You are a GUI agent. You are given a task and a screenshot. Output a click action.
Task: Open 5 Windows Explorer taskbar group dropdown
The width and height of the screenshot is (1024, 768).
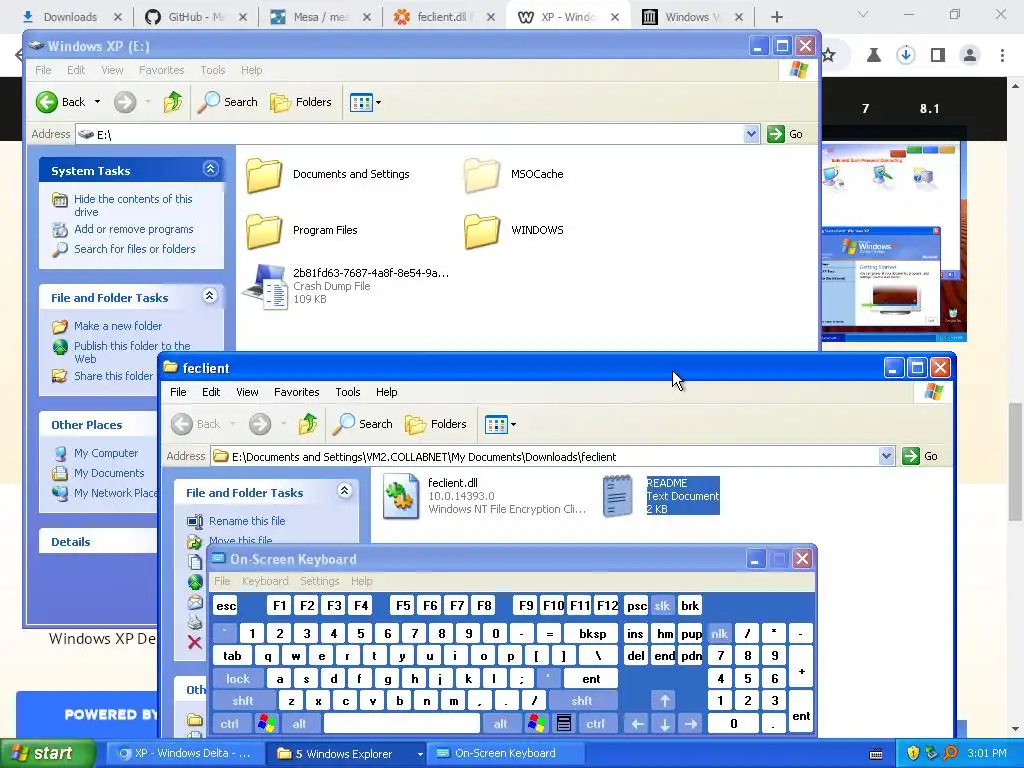pyautogui.click(x=420, y=754)
